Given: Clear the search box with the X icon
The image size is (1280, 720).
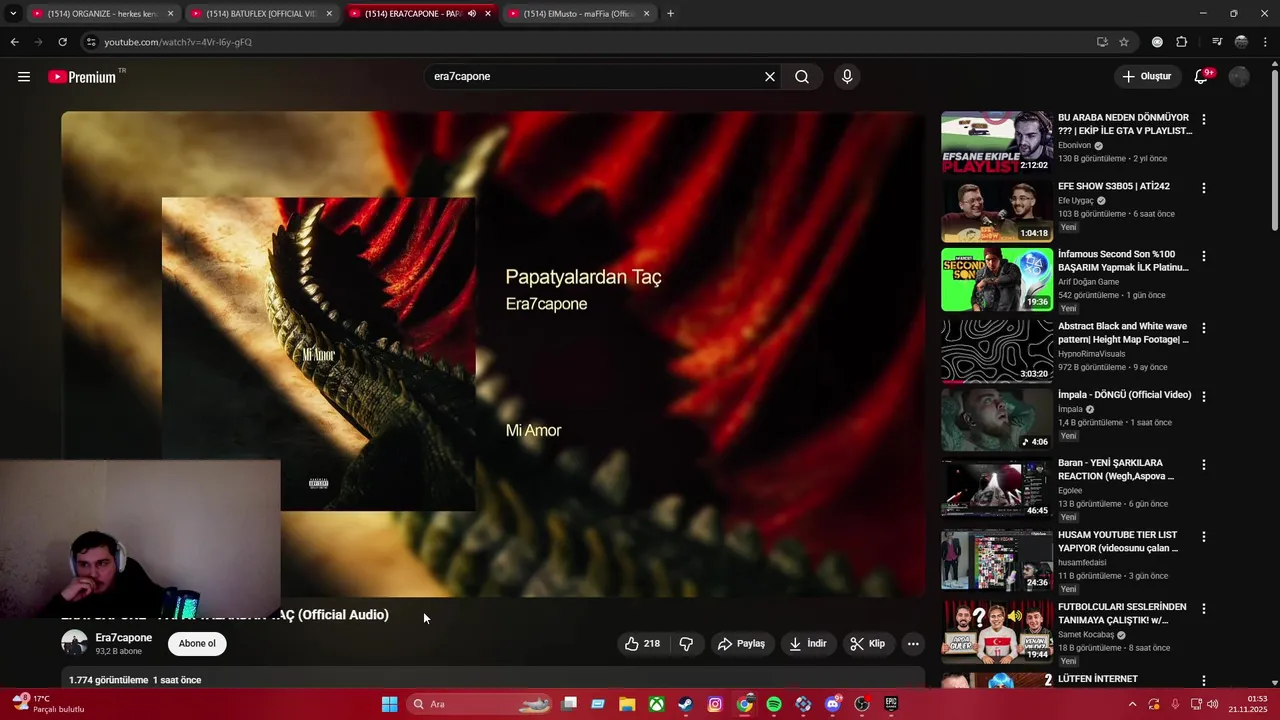Looking at the screenshot, I should (770, 77).
